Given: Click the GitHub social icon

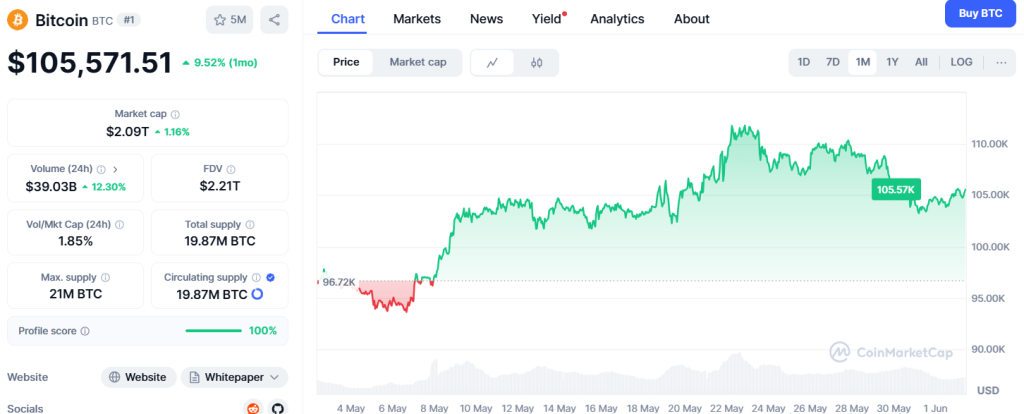Looking at the screenshot, I should 277,408.
